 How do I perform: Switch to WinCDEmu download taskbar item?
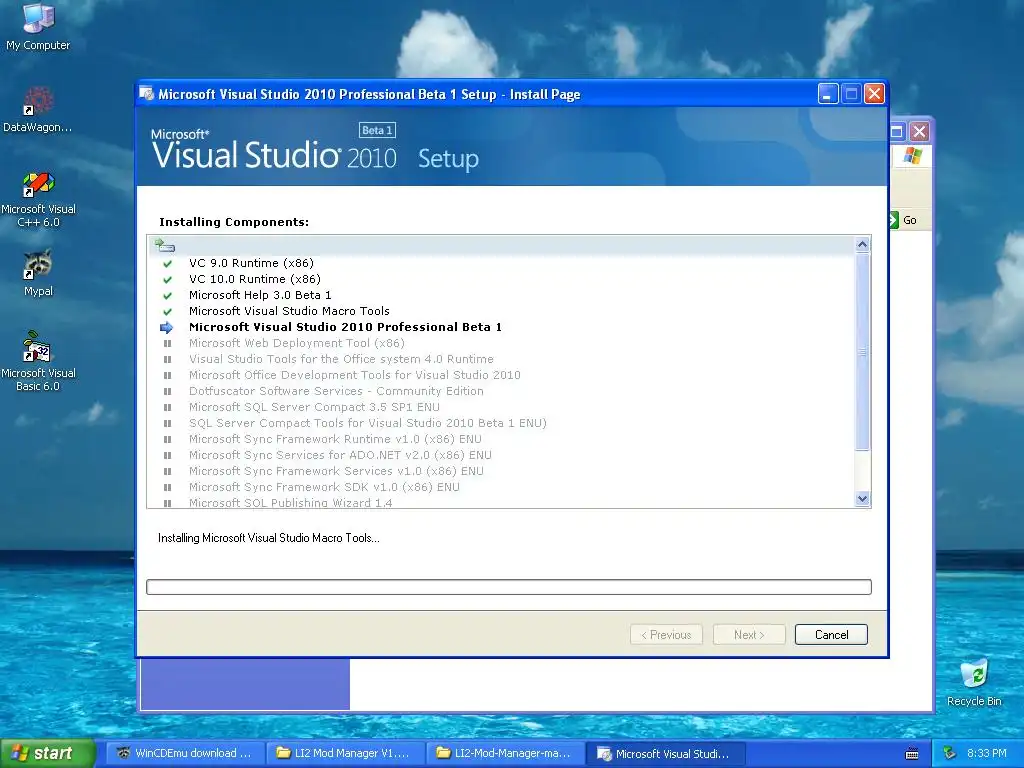tap(185, 754)
